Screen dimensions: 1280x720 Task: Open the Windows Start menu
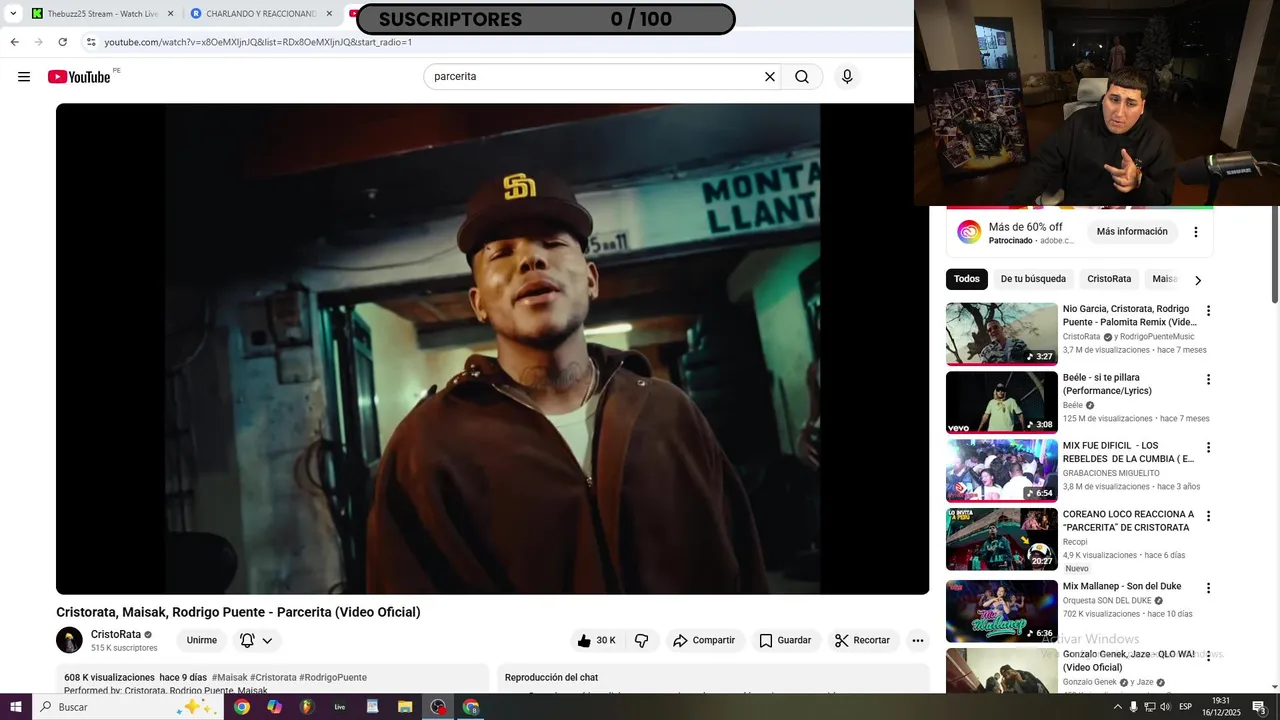click(16, 707)
